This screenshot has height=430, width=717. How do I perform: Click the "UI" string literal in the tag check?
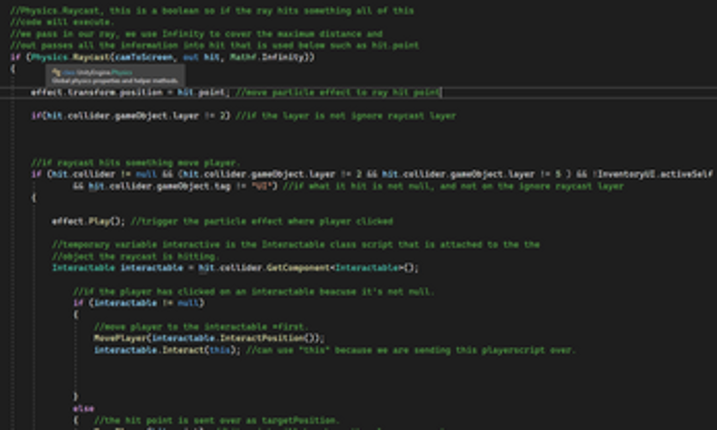[262, 187]
